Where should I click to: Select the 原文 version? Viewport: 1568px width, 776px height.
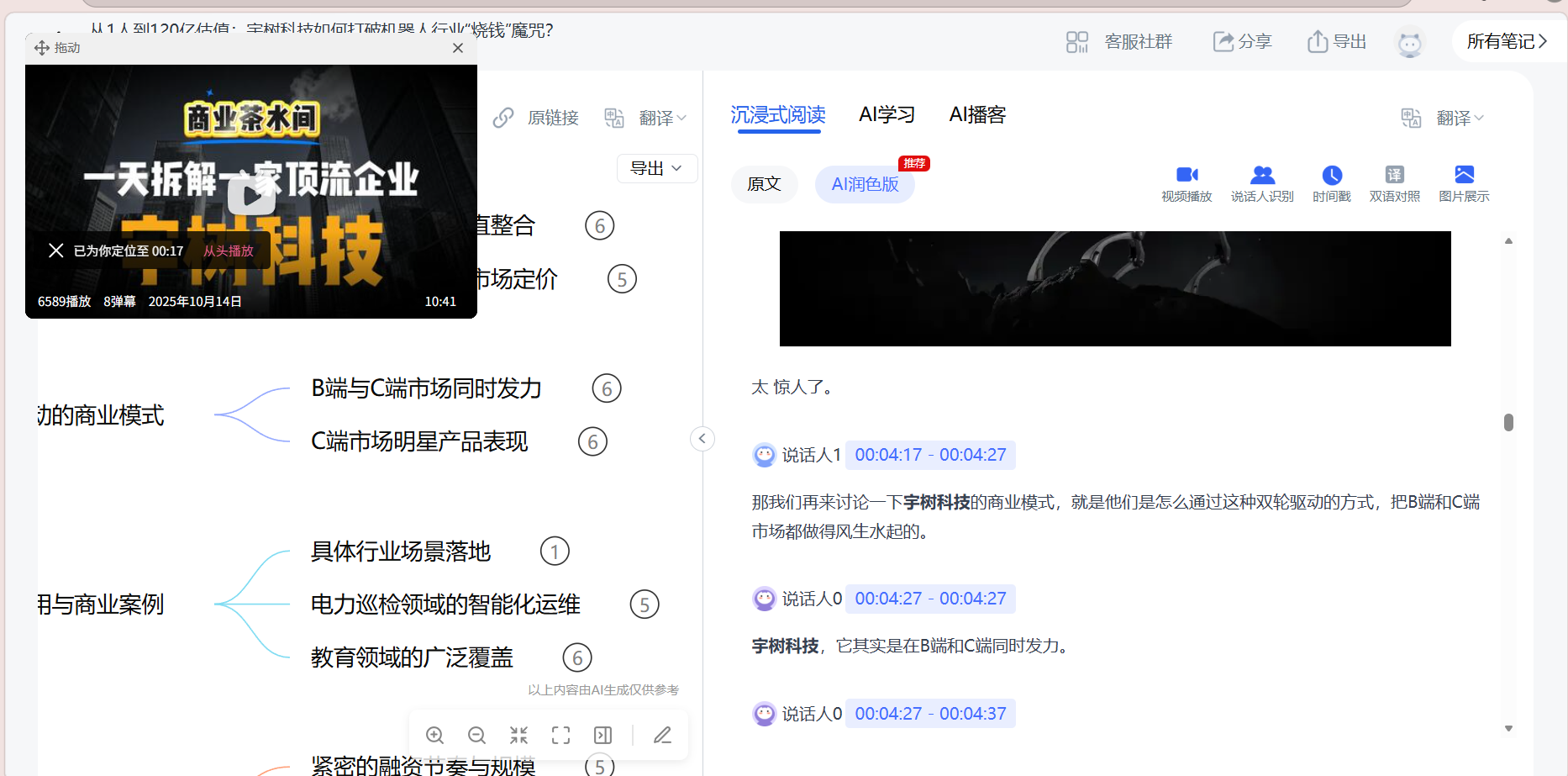[x=764, y=184]
